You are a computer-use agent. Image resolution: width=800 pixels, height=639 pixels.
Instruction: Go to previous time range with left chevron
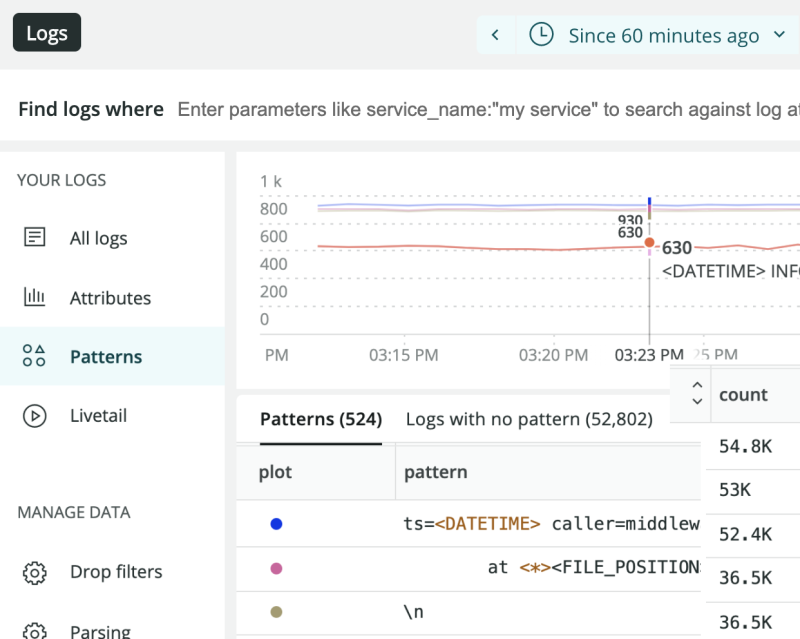[495, 35]
